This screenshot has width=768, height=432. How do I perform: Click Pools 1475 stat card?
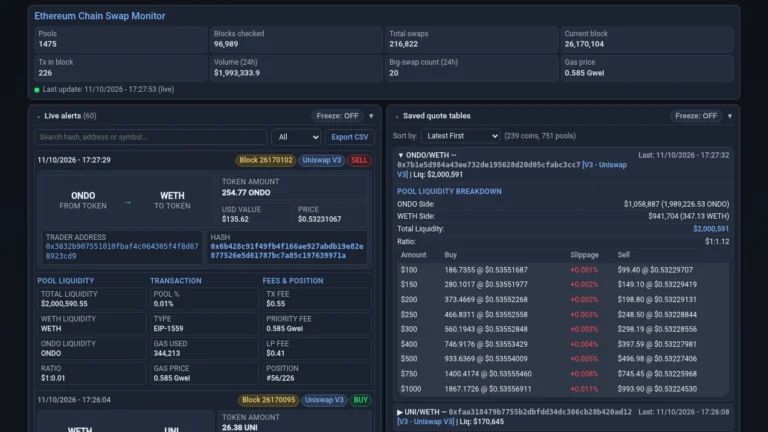pyautogui.click(x=121, y=39)
